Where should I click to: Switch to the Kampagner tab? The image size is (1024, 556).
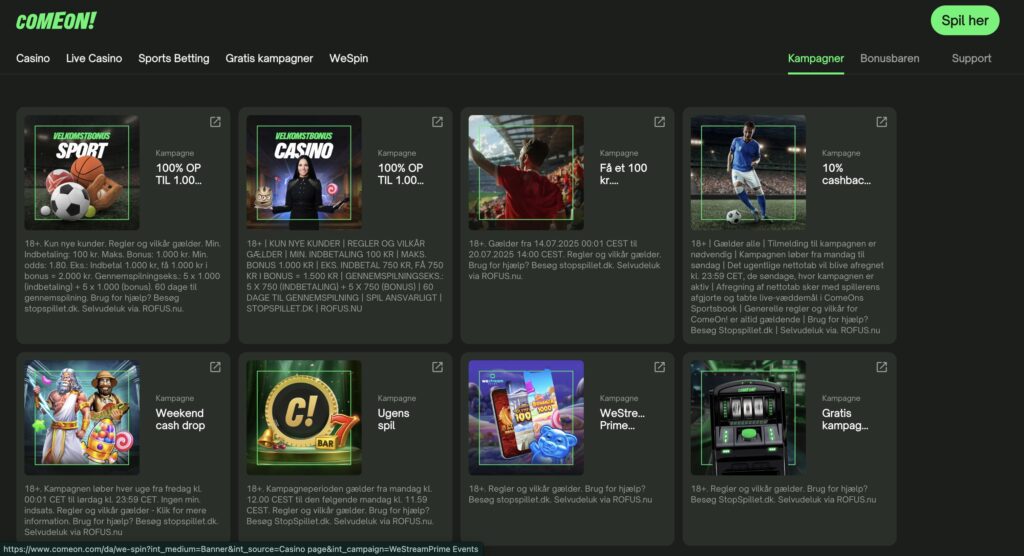coord(816,58)
